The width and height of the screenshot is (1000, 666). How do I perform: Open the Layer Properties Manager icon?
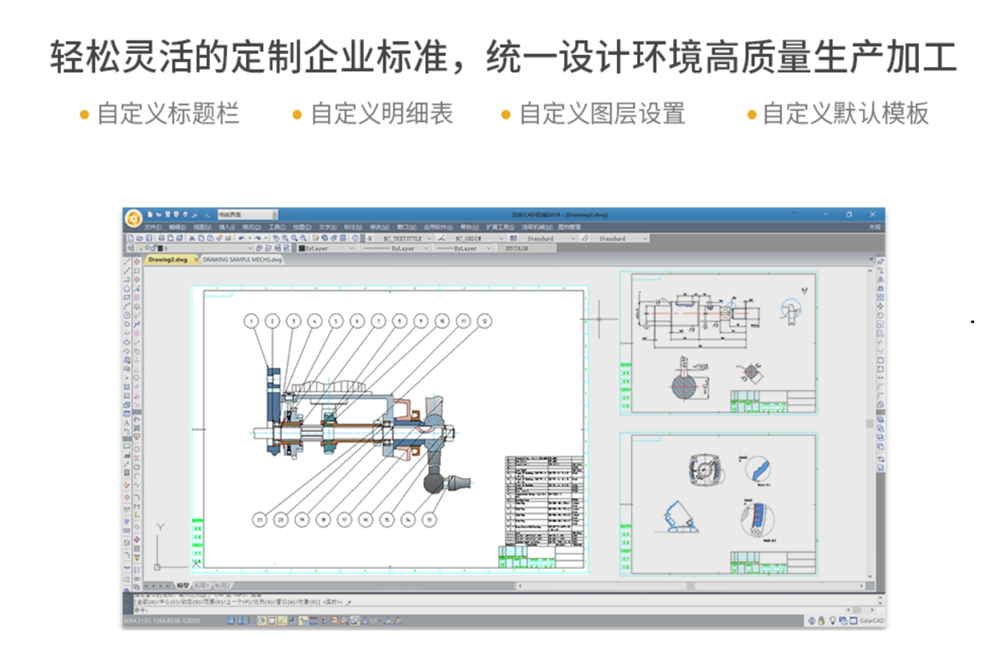tap(131, 248)
